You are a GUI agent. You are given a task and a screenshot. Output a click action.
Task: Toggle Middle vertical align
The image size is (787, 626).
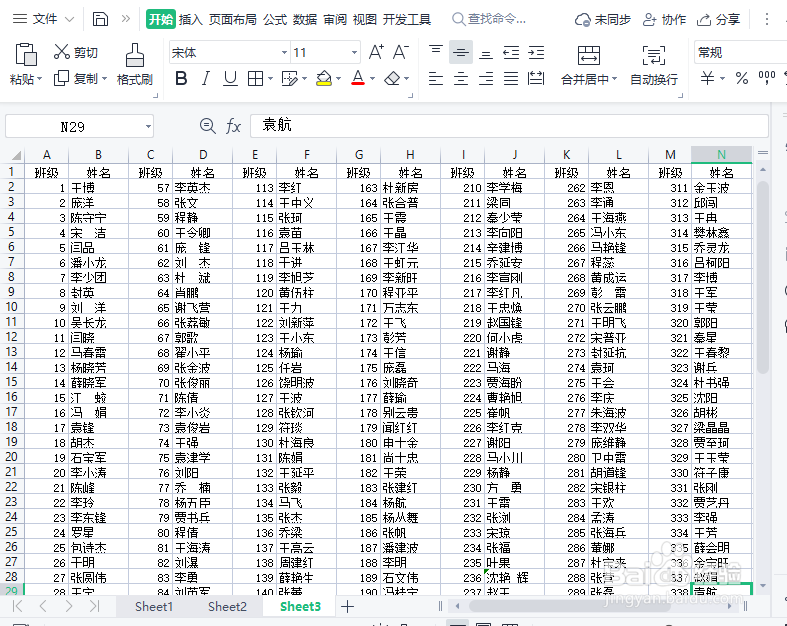461,52
